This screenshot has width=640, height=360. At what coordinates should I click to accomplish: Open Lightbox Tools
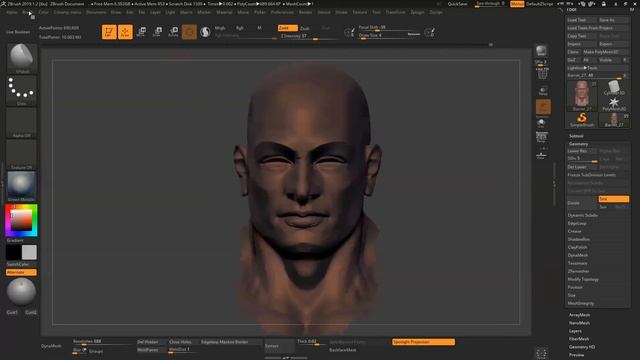coord(598,68)
